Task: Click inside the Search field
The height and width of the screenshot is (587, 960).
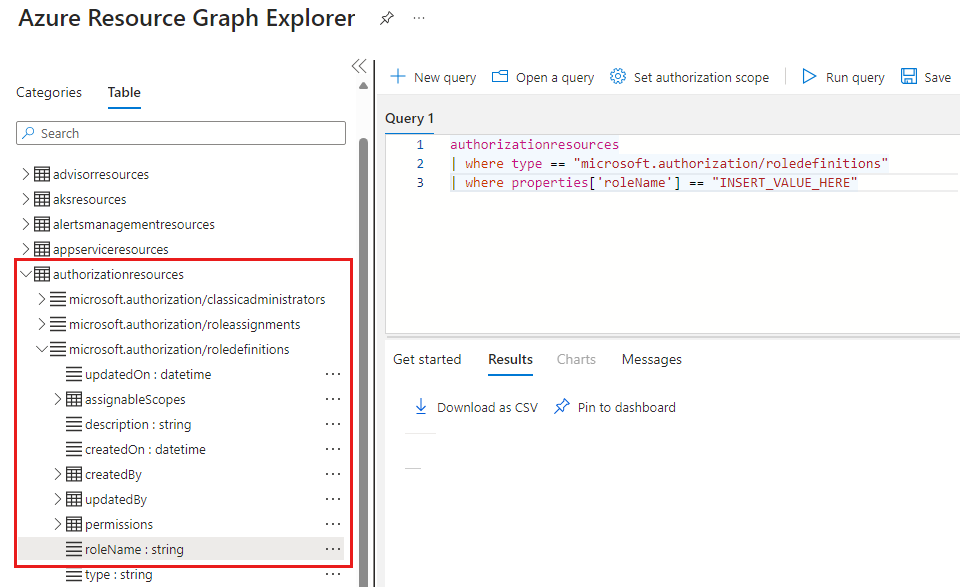Action: [x=180, y=133]
